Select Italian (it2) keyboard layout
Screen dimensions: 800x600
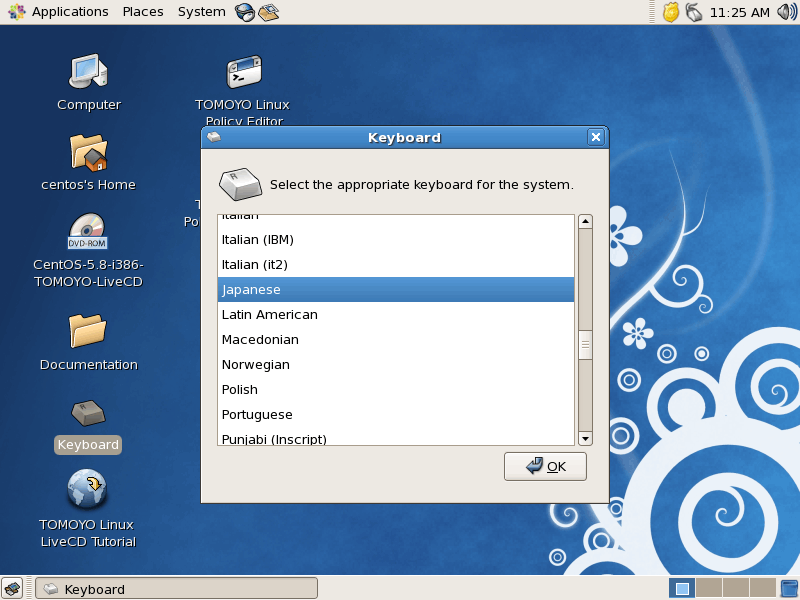[x=396, y=265]
